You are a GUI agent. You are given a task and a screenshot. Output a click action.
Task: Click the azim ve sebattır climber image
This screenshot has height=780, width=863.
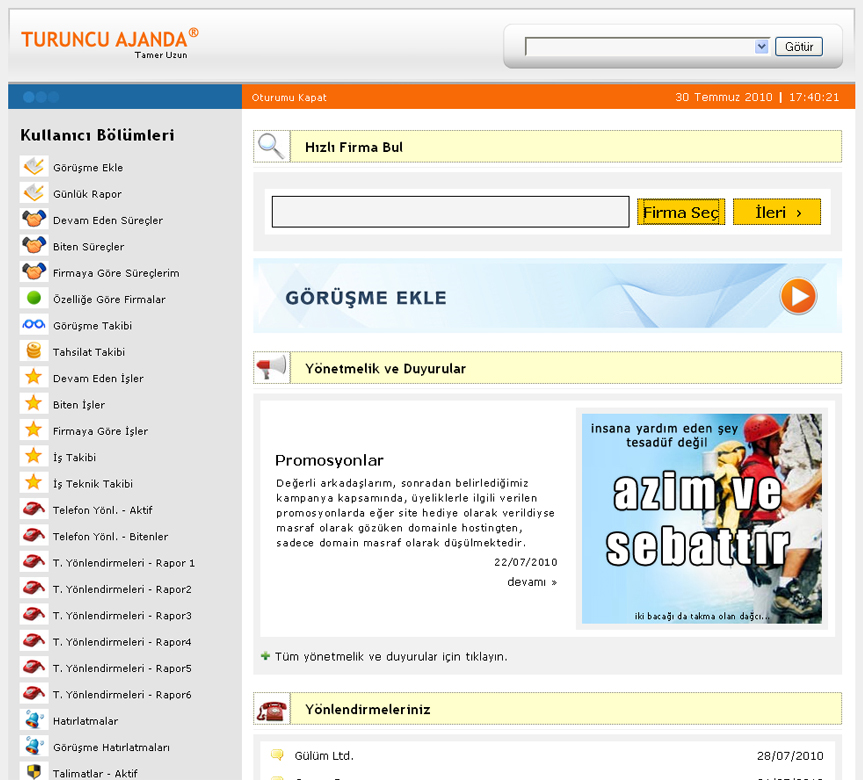pyautogui.click(x=701, y=518)
